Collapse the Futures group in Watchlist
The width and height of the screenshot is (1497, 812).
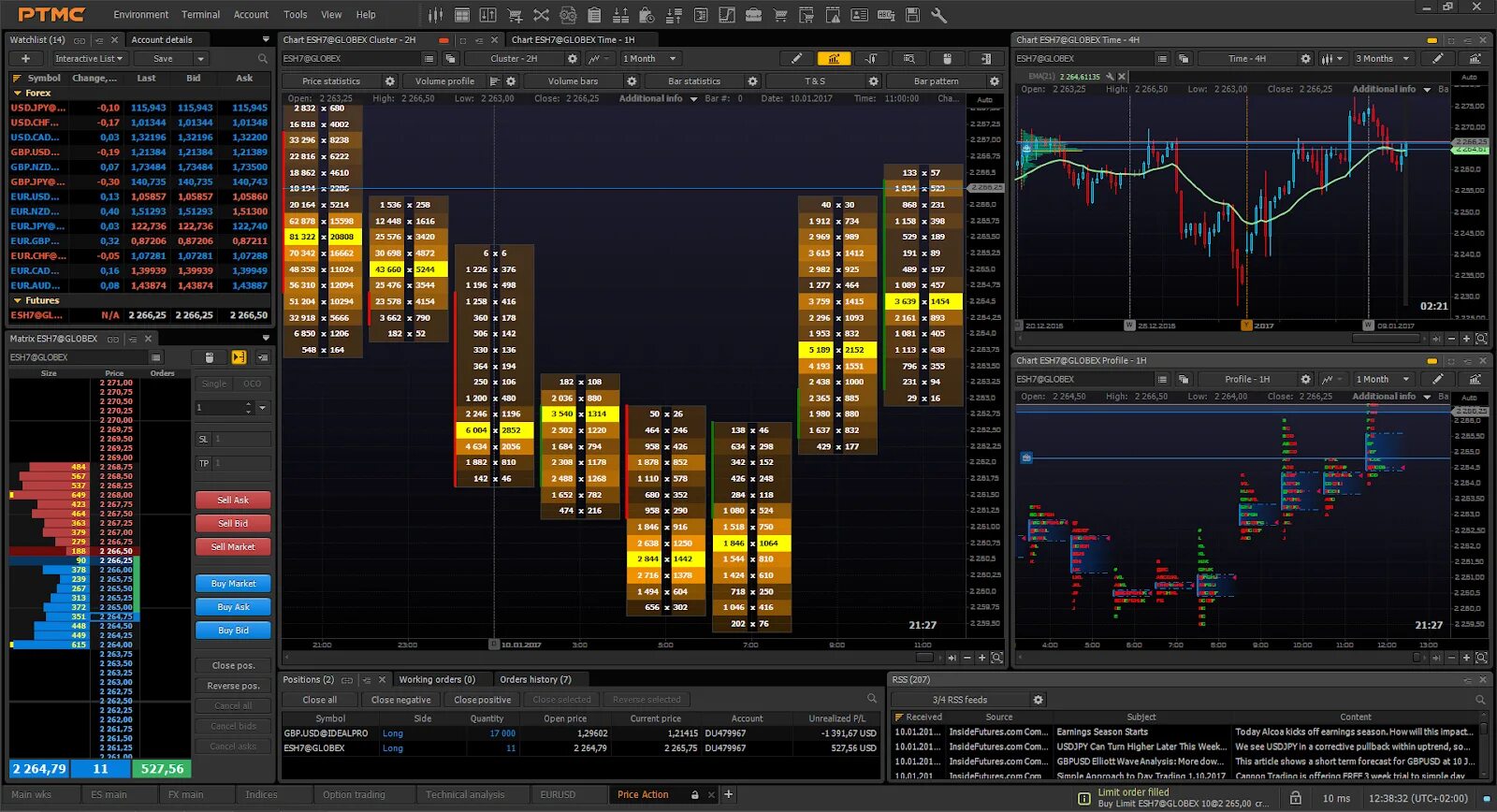pyautogui.click(x=18, y=301)
